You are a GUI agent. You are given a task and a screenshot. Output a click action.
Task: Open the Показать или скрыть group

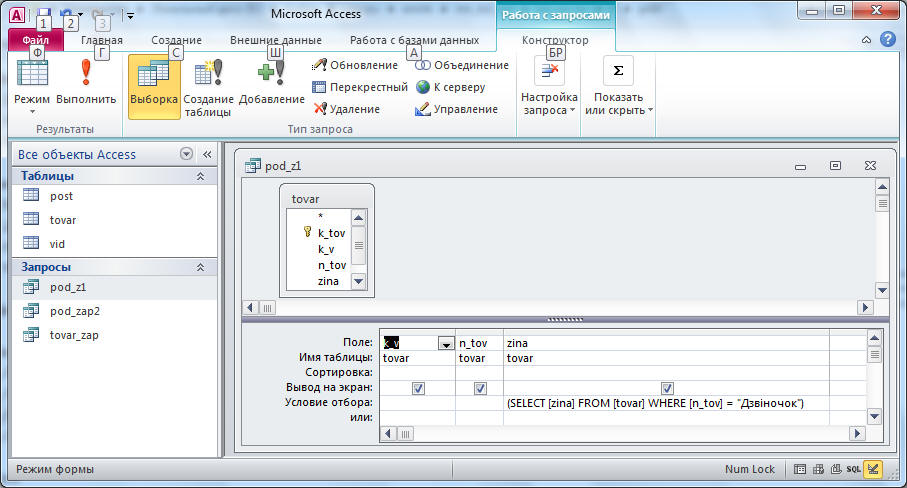coord(618,87)
